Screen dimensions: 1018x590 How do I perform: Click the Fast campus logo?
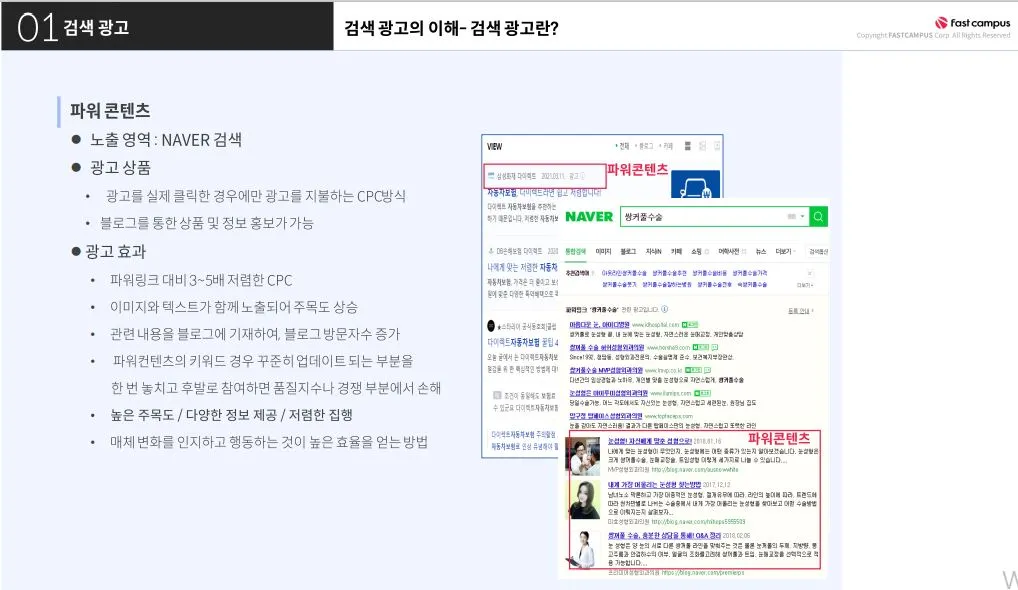coord(973,23)
